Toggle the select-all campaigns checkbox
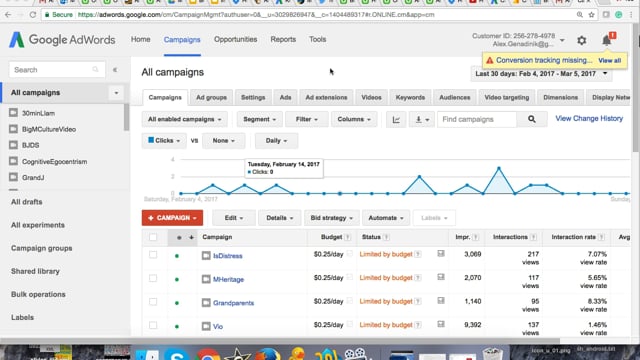The width and height of the screenshot is (640, 360). click(x=153, y=237)
